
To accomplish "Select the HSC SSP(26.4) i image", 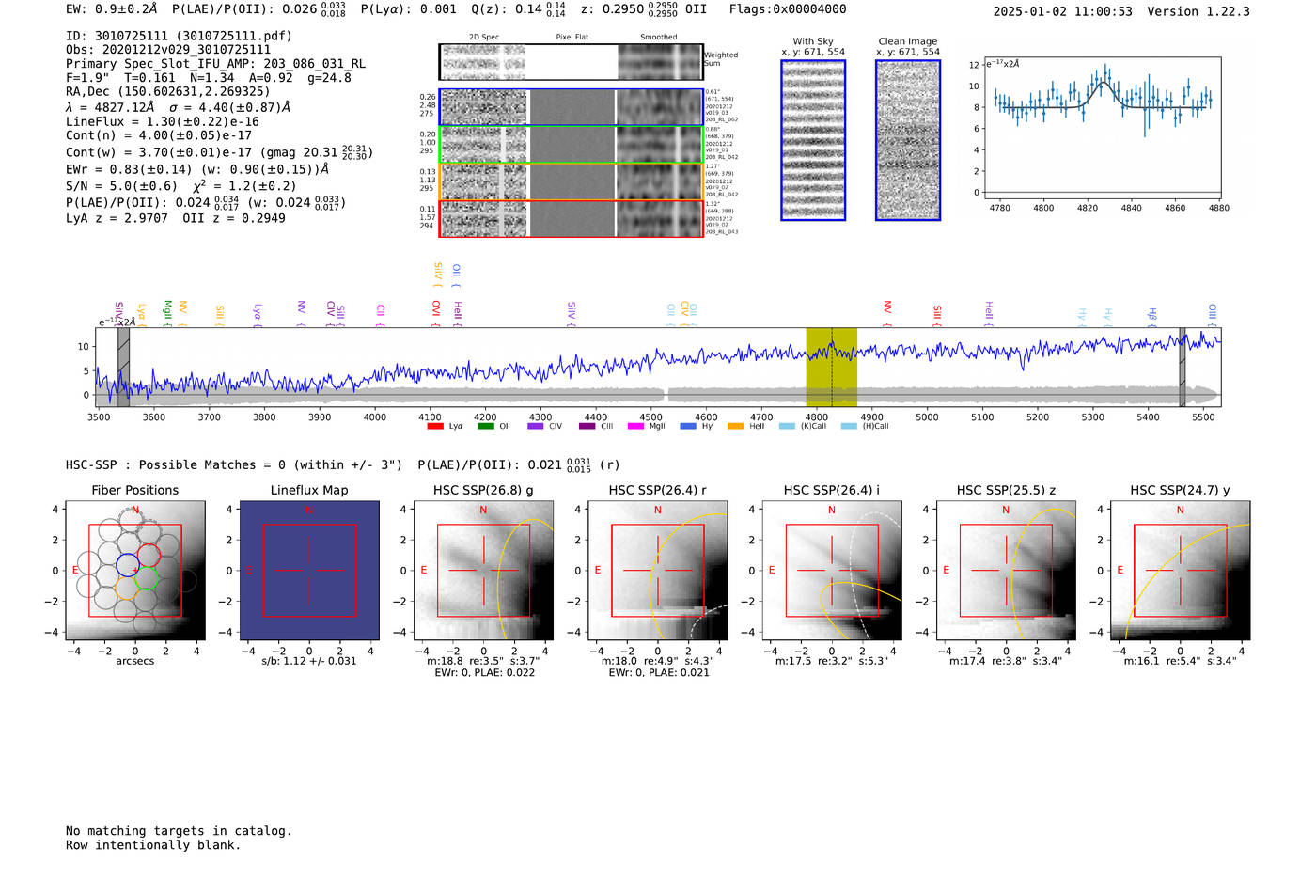I will click(832, 571).
